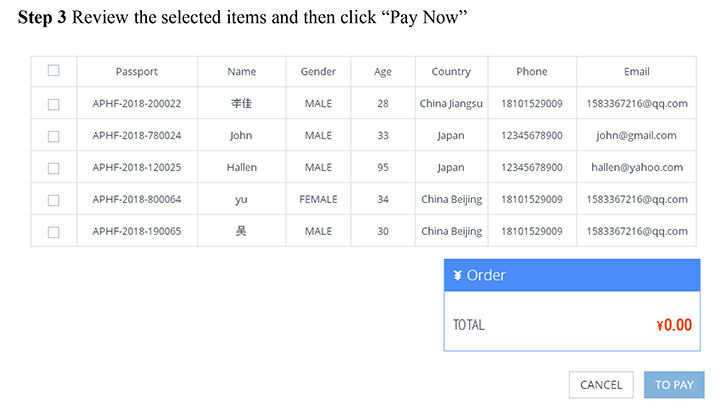Click the Phone column header
Screen dimensions: 723x408
pos(532,72)
